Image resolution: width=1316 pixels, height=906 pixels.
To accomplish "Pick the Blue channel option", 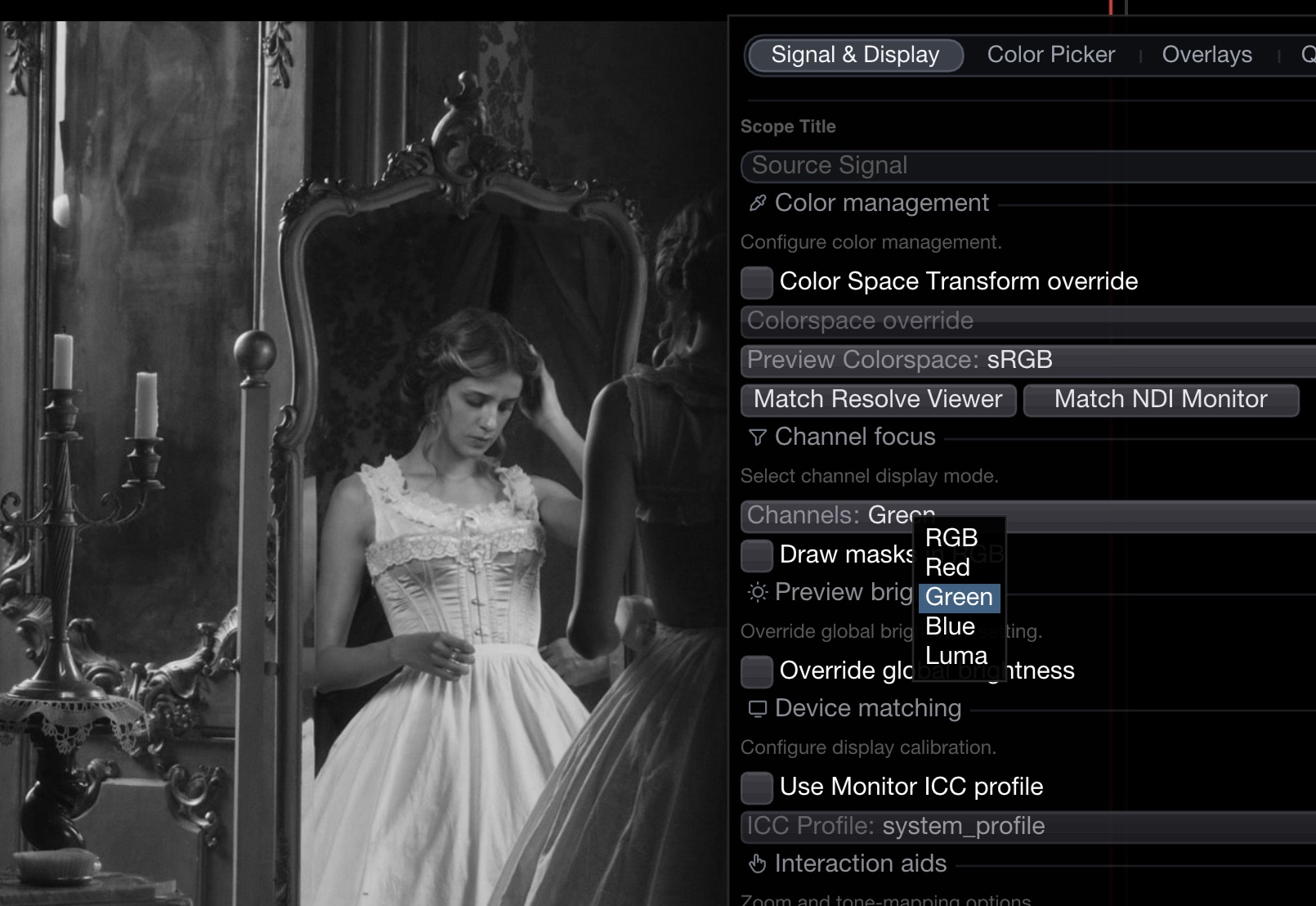I will coord(950,626).
